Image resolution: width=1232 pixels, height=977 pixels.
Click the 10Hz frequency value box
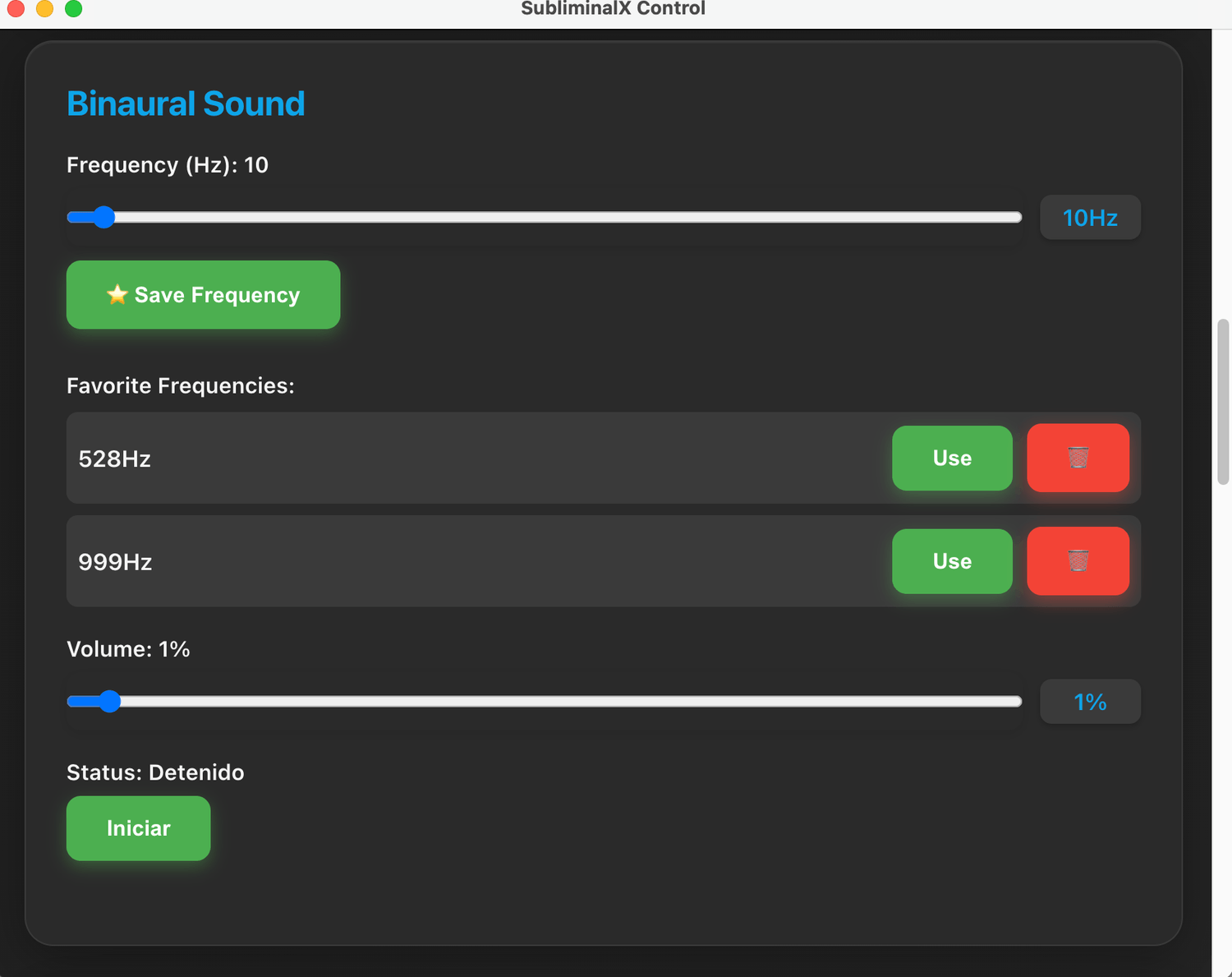[1090, 218]
